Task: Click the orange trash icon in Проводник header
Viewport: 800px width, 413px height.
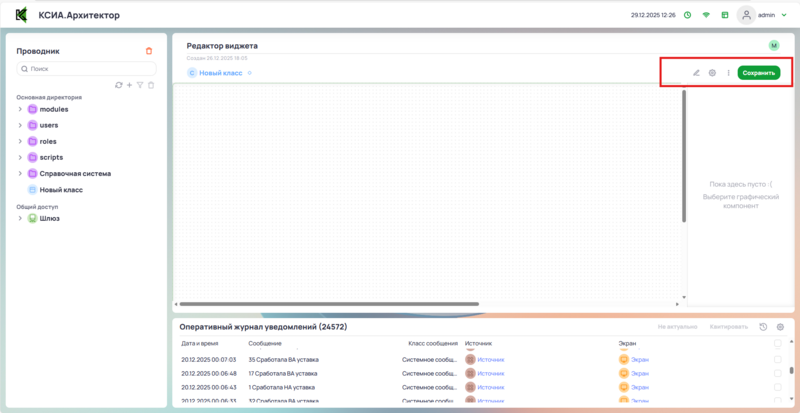Action: click(149, 51)
